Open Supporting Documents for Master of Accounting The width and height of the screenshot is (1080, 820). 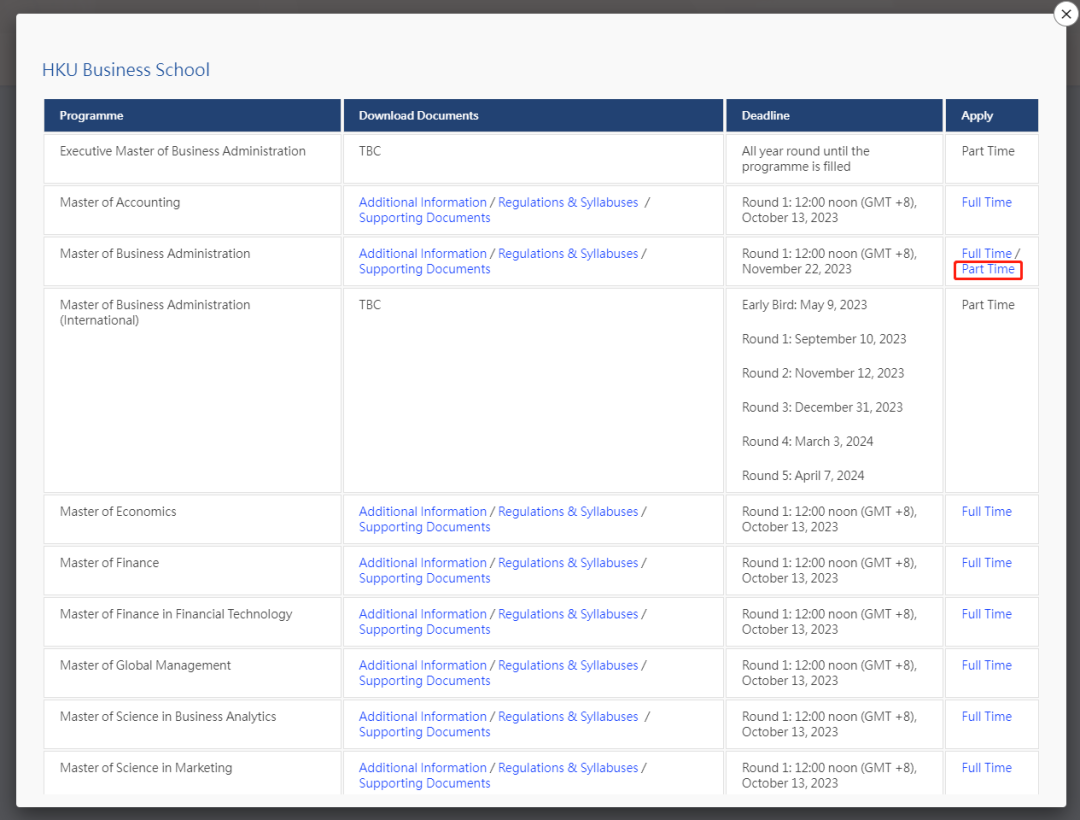[x=424, y=218]
